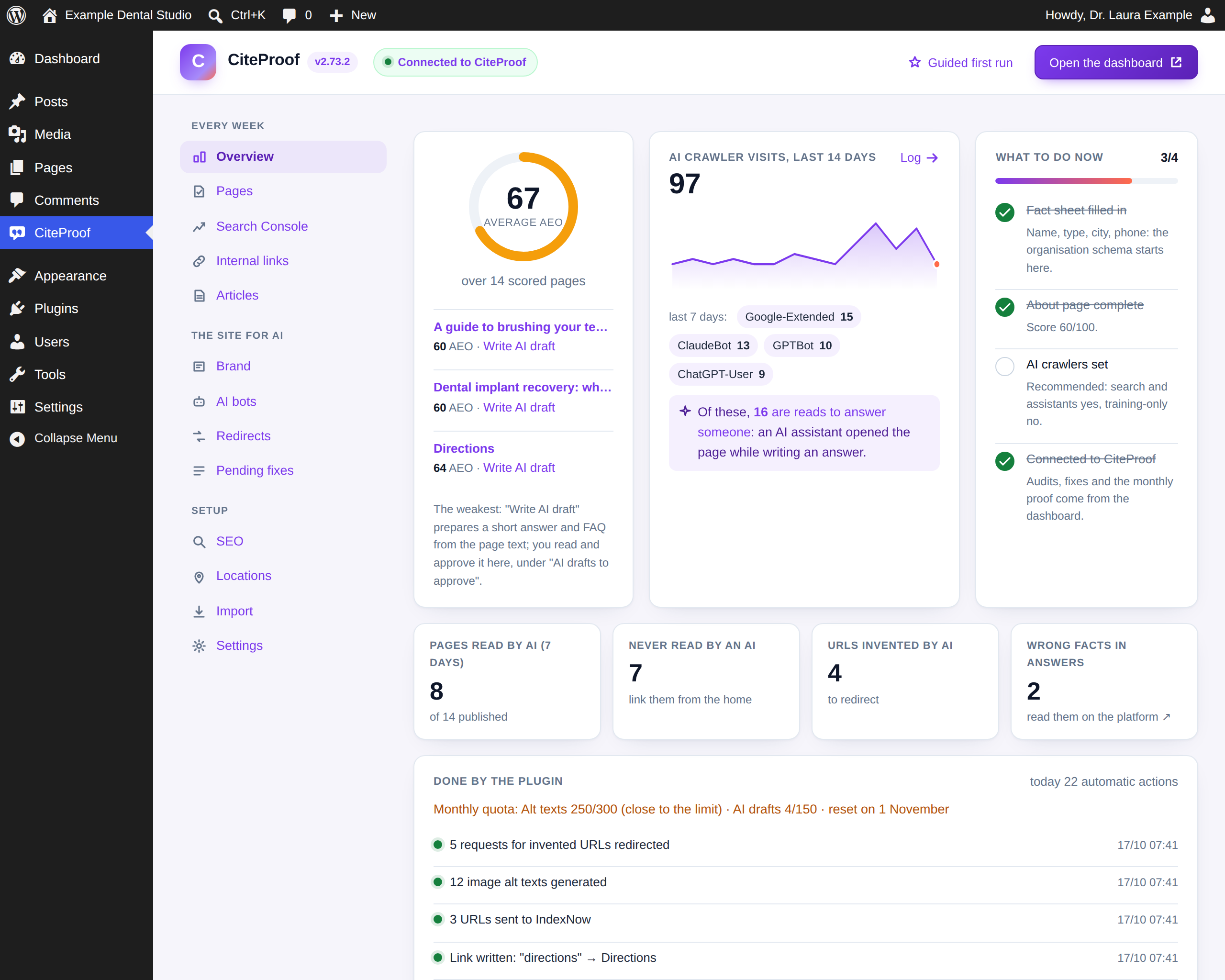Open 'A guide to brushing your te…' page
1225x980 pixels.
[x=521, y=327]
